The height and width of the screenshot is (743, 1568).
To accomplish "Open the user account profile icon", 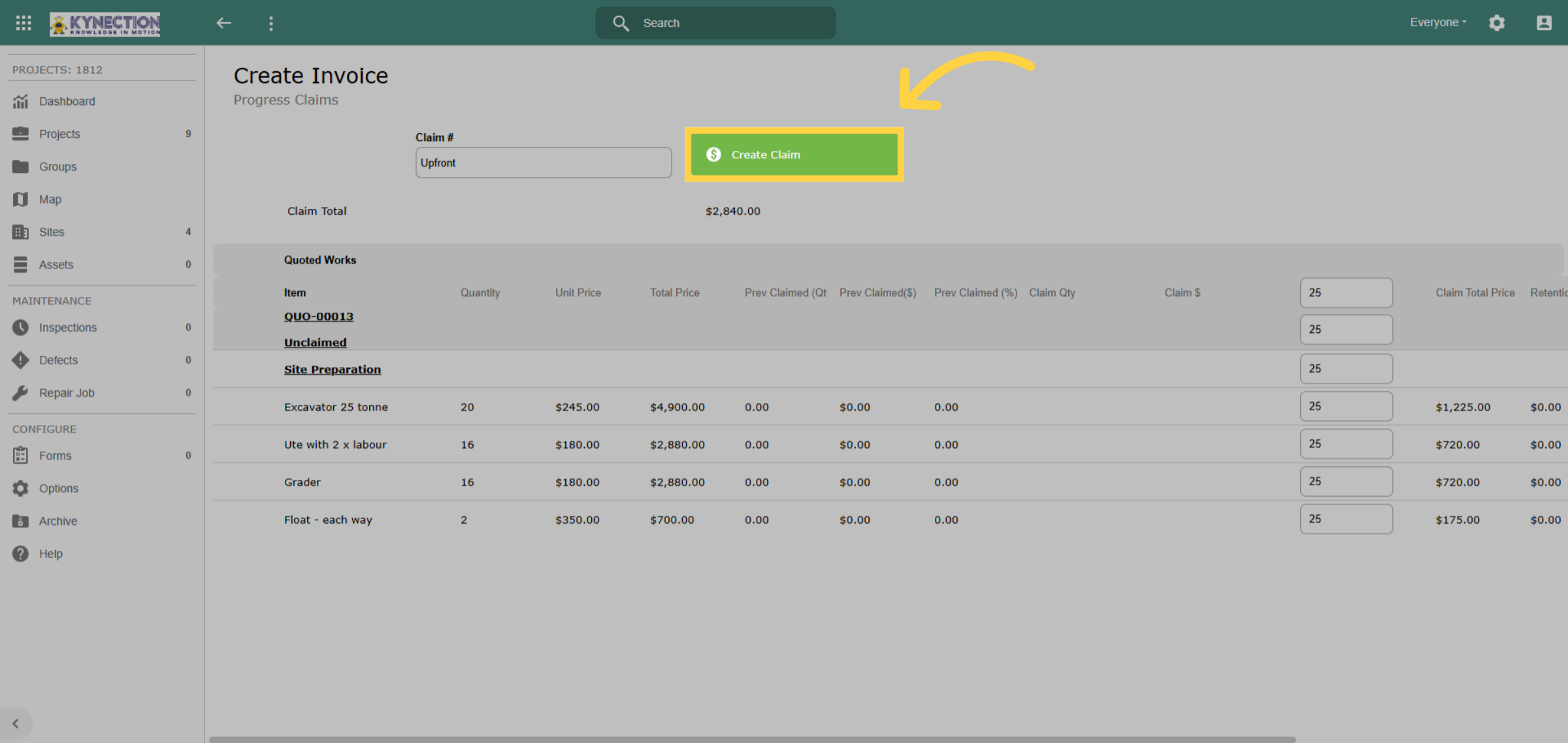I will coord(1544,23).
